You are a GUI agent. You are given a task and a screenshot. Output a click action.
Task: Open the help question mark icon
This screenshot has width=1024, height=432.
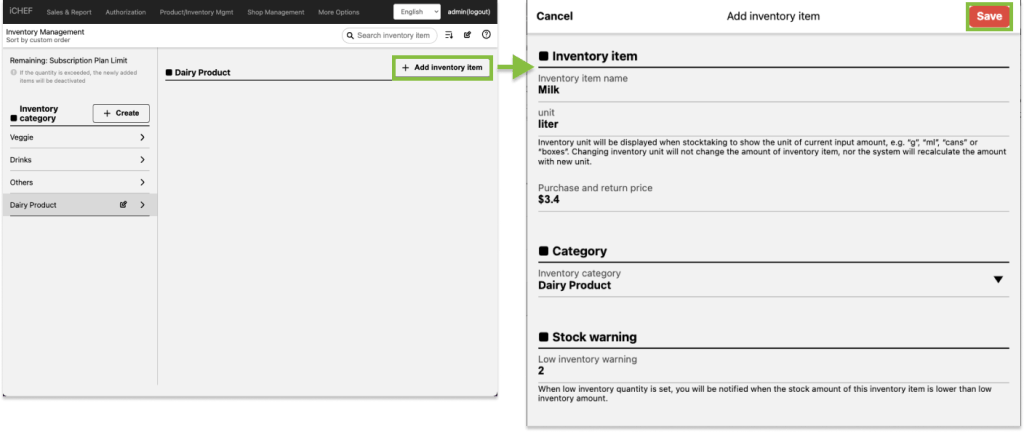click(486, 35)
